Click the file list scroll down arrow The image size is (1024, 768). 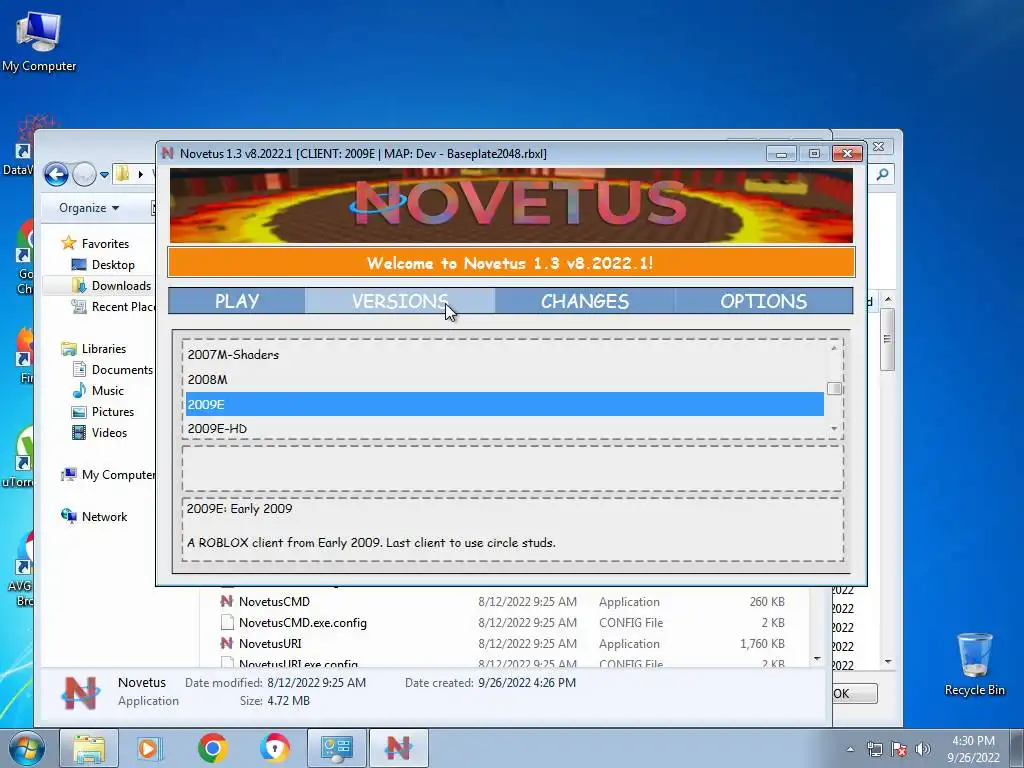817,659
